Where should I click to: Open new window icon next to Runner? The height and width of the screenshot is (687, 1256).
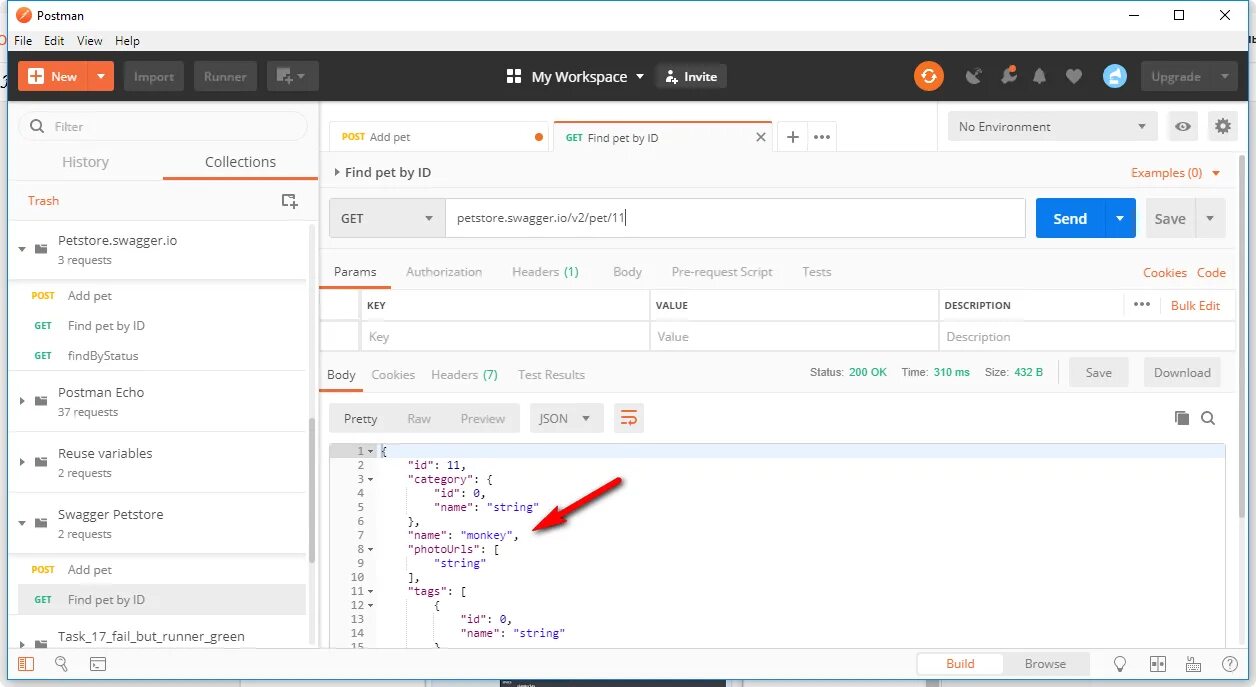292,76
